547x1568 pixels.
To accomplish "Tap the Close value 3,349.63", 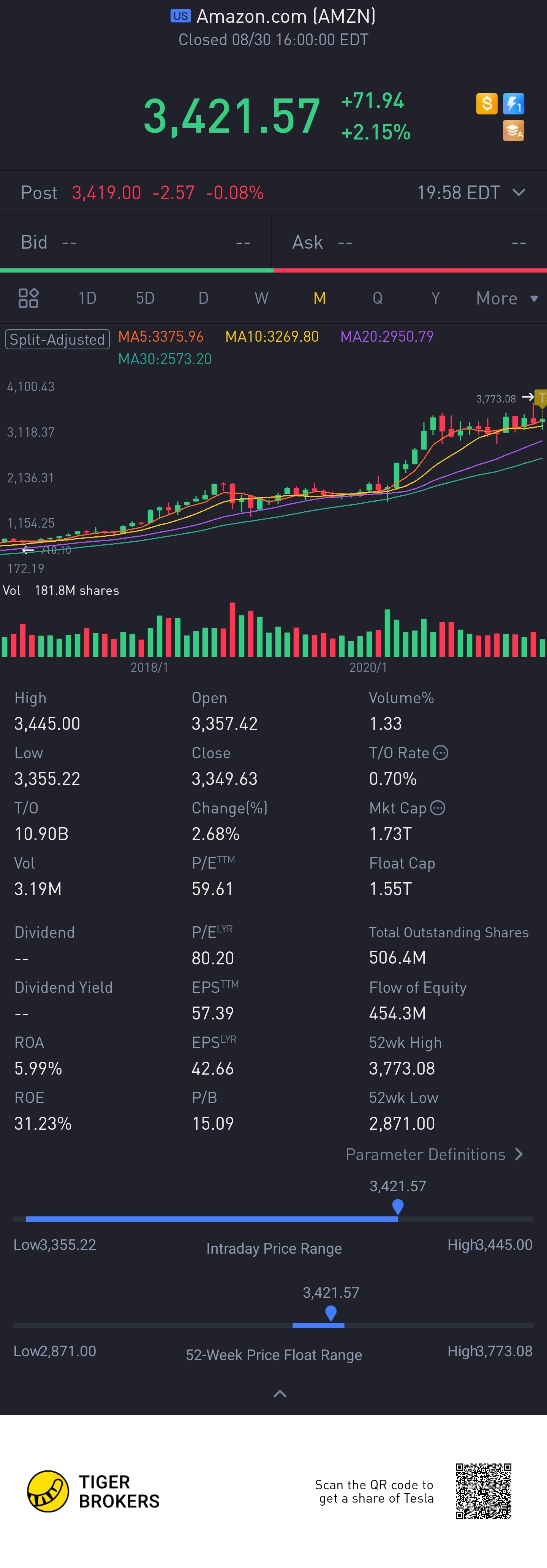I will [224, 779].
